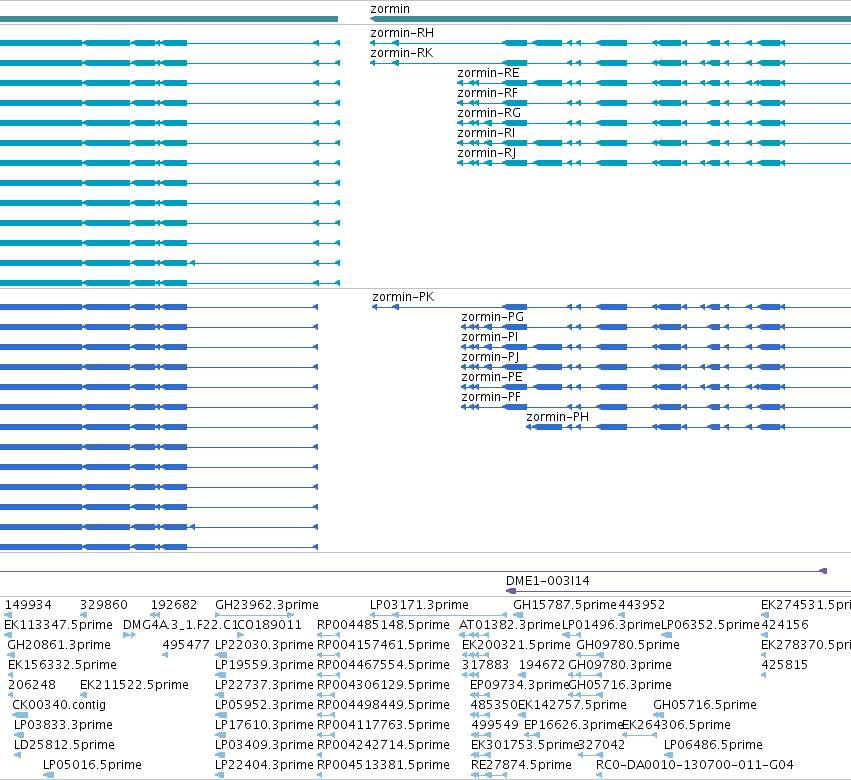Select RP004306129.5prime EST

click(383, 685)
